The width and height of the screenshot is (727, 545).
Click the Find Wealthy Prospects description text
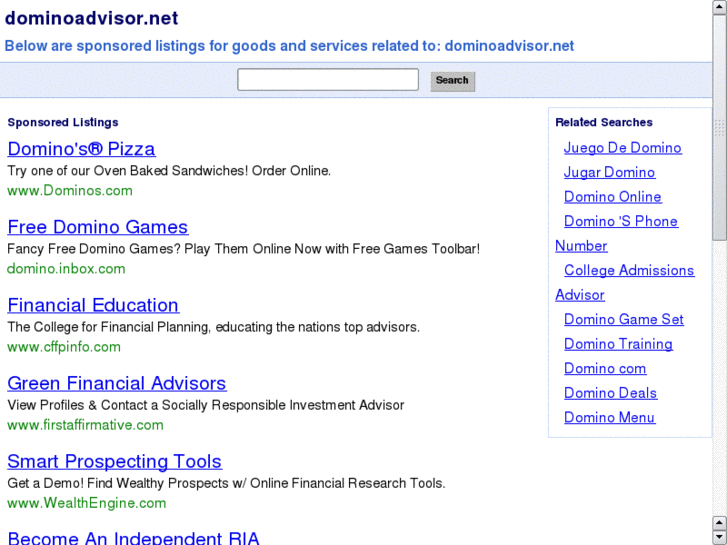(226, 483)
